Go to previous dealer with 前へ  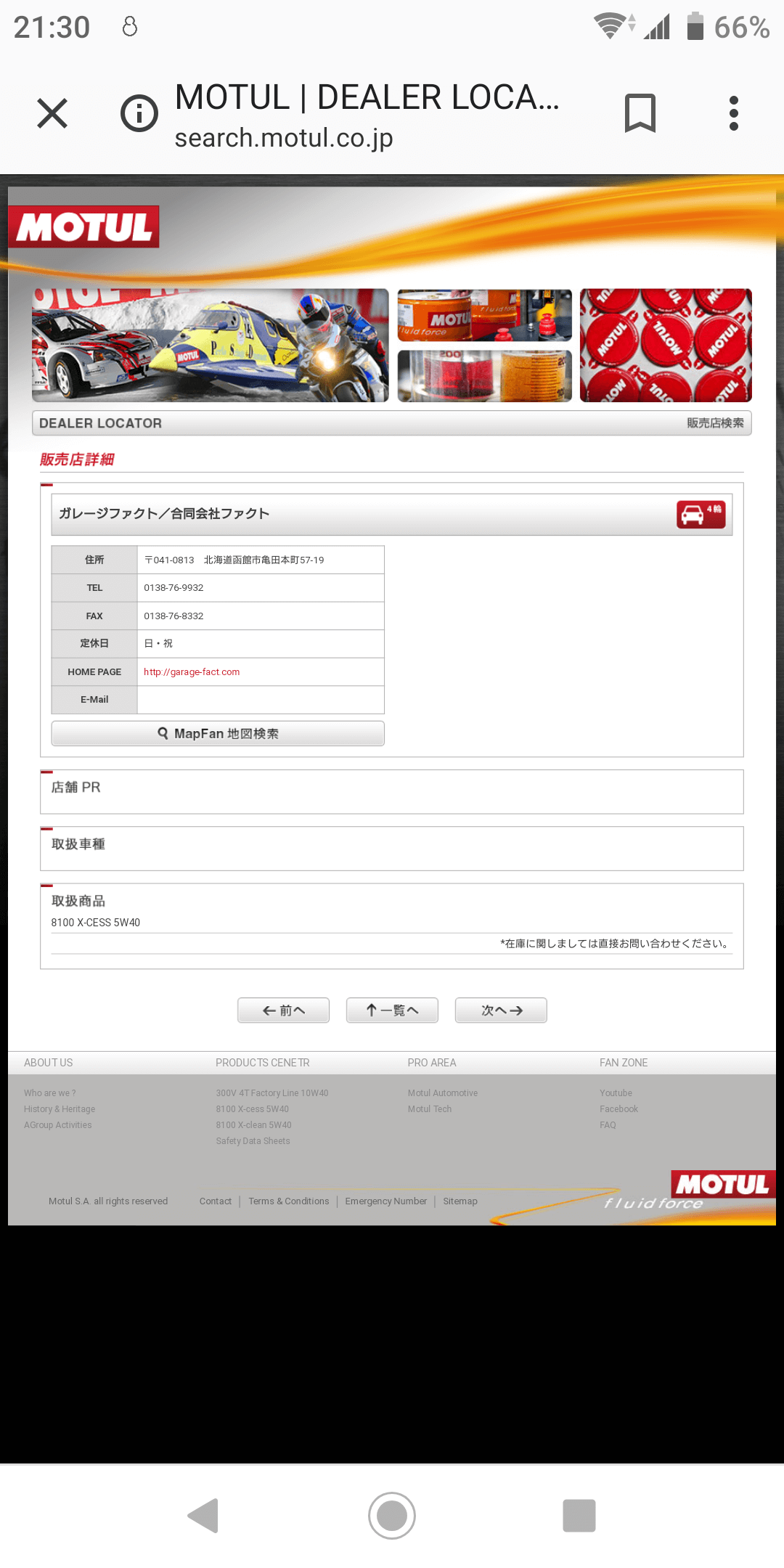click(x=283, y=1010)
